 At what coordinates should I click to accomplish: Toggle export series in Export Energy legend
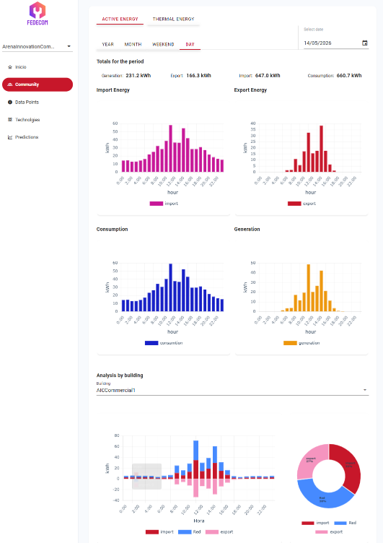tap(302, 204)
